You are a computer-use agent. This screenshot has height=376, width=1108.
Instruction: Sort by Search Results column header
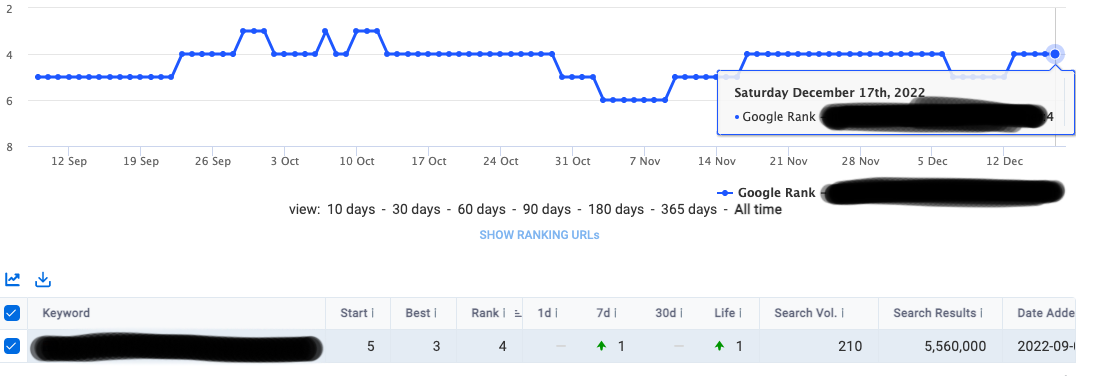pos(935,313)
